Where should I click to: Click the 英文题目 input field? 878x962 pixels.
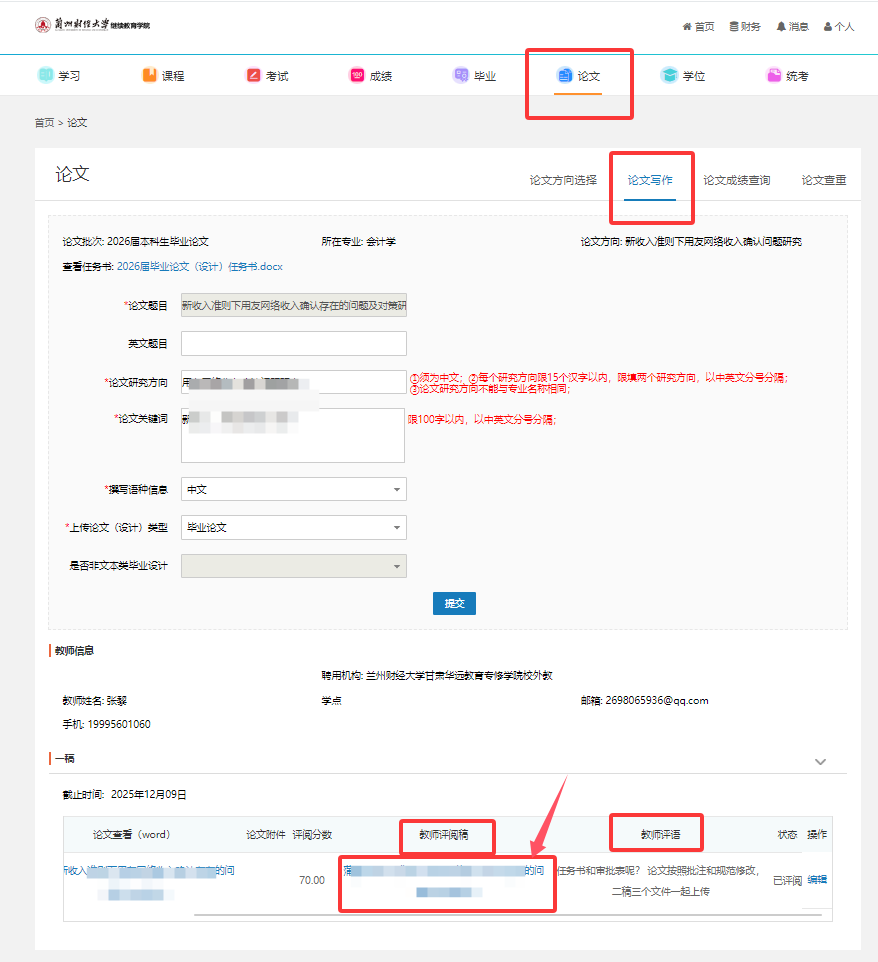coord(293,344)
